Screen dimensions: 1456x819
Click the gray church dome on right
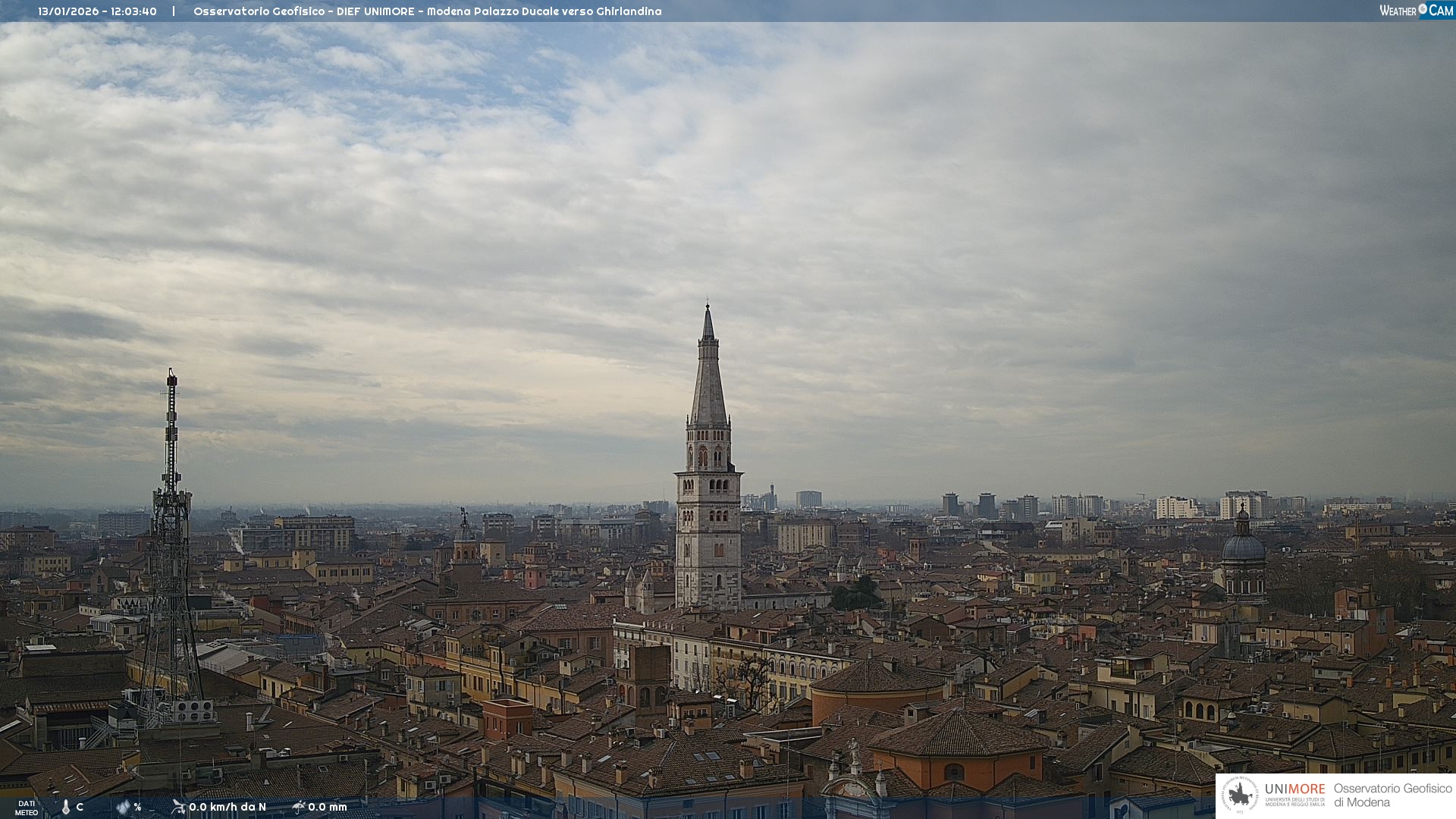click(x=1243, y=546)
